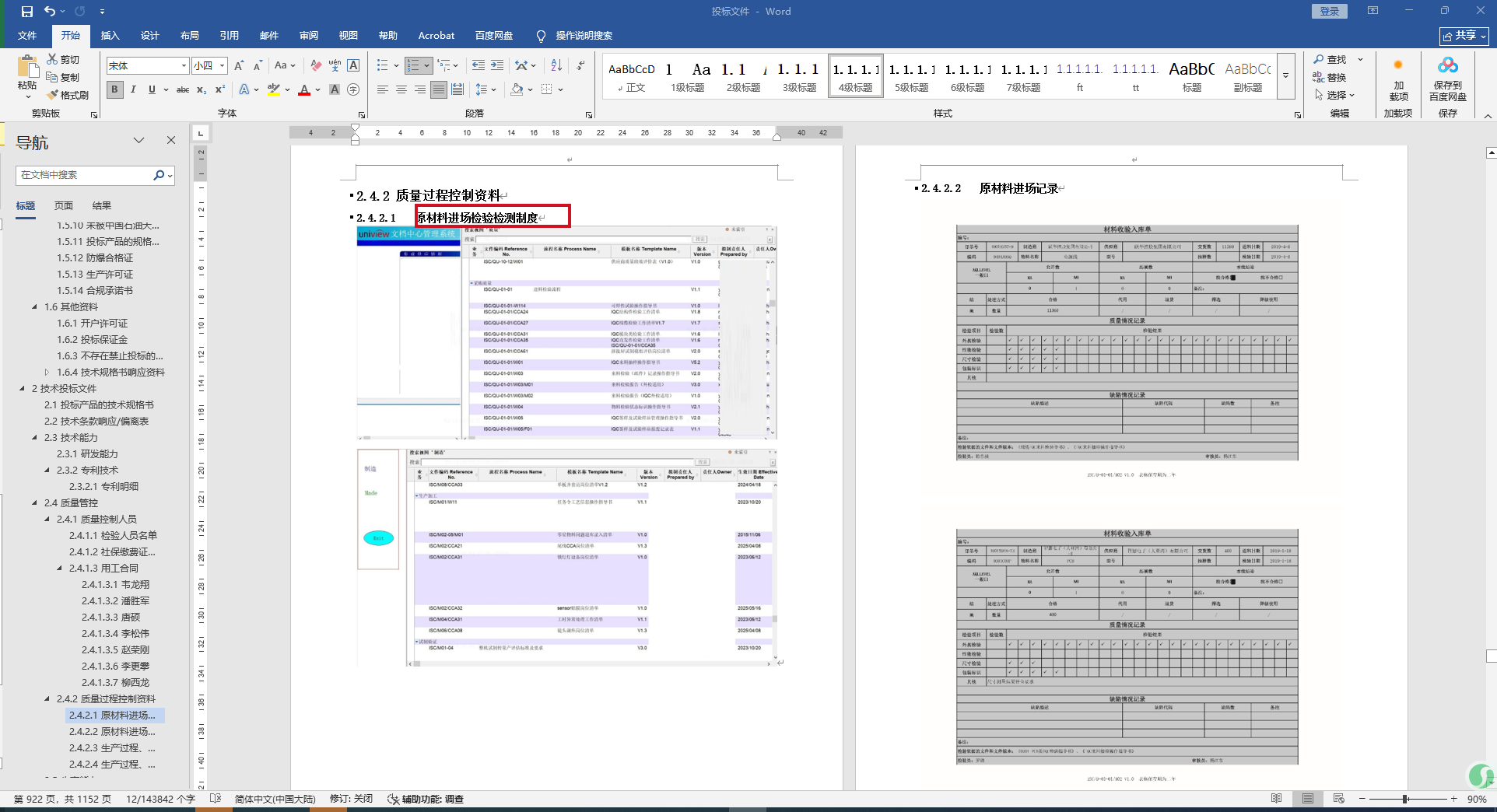Image resolution: width=1497 pixels, height=812 pixels.
Task: Click the 登录 sign-in button
Action: [x=1330, y=11]
